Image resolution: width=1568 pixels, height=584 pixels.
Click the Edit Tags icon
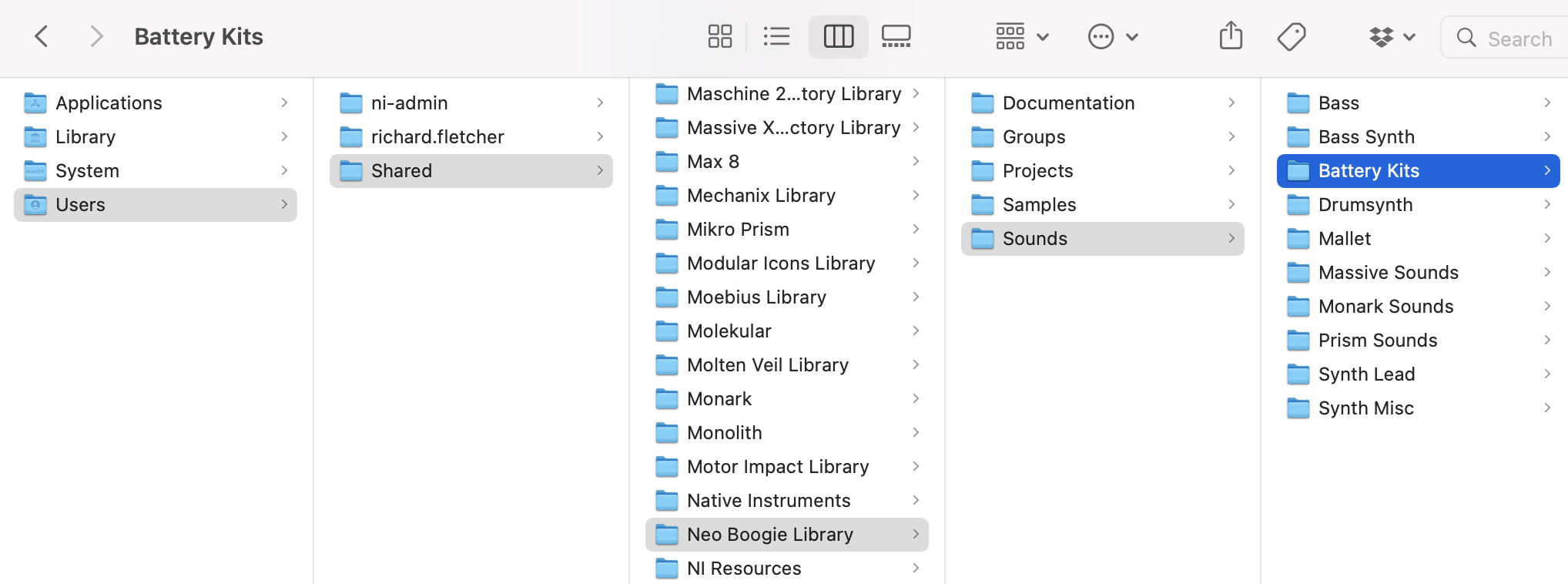[1291, 36]
